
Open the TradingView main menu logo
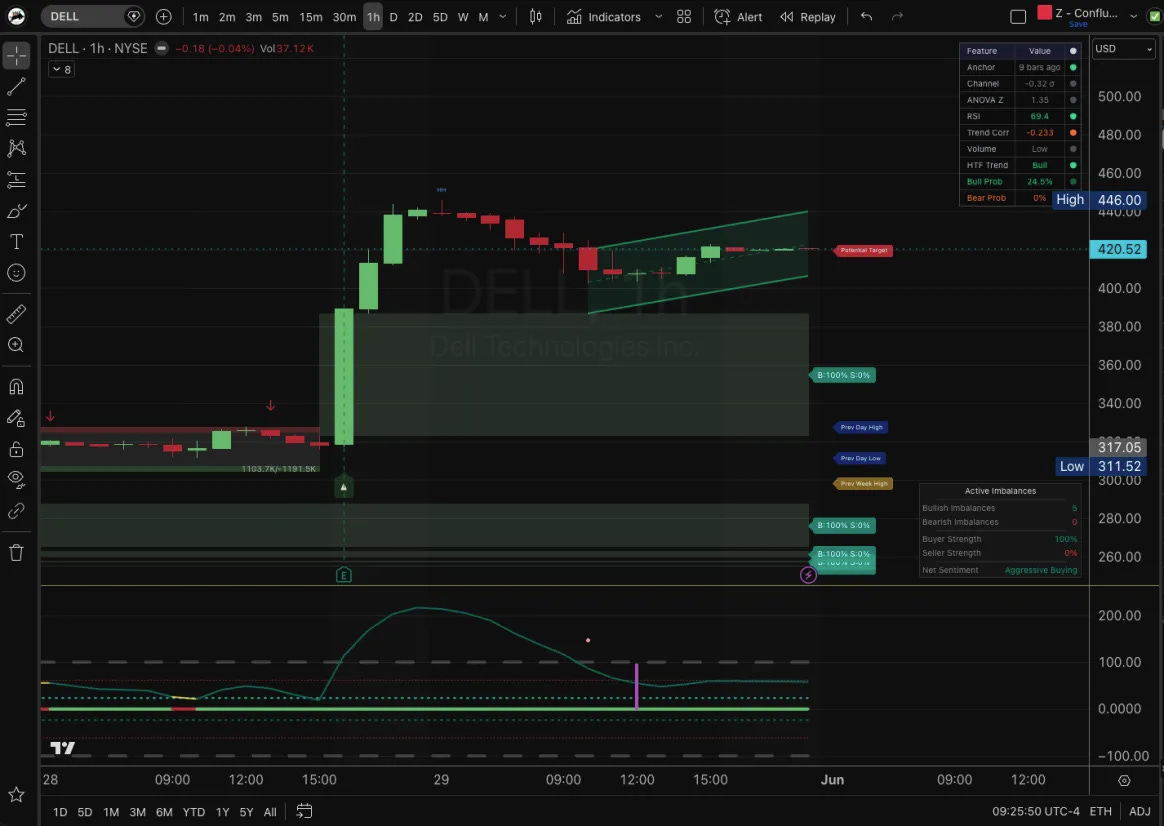[16, 16]
